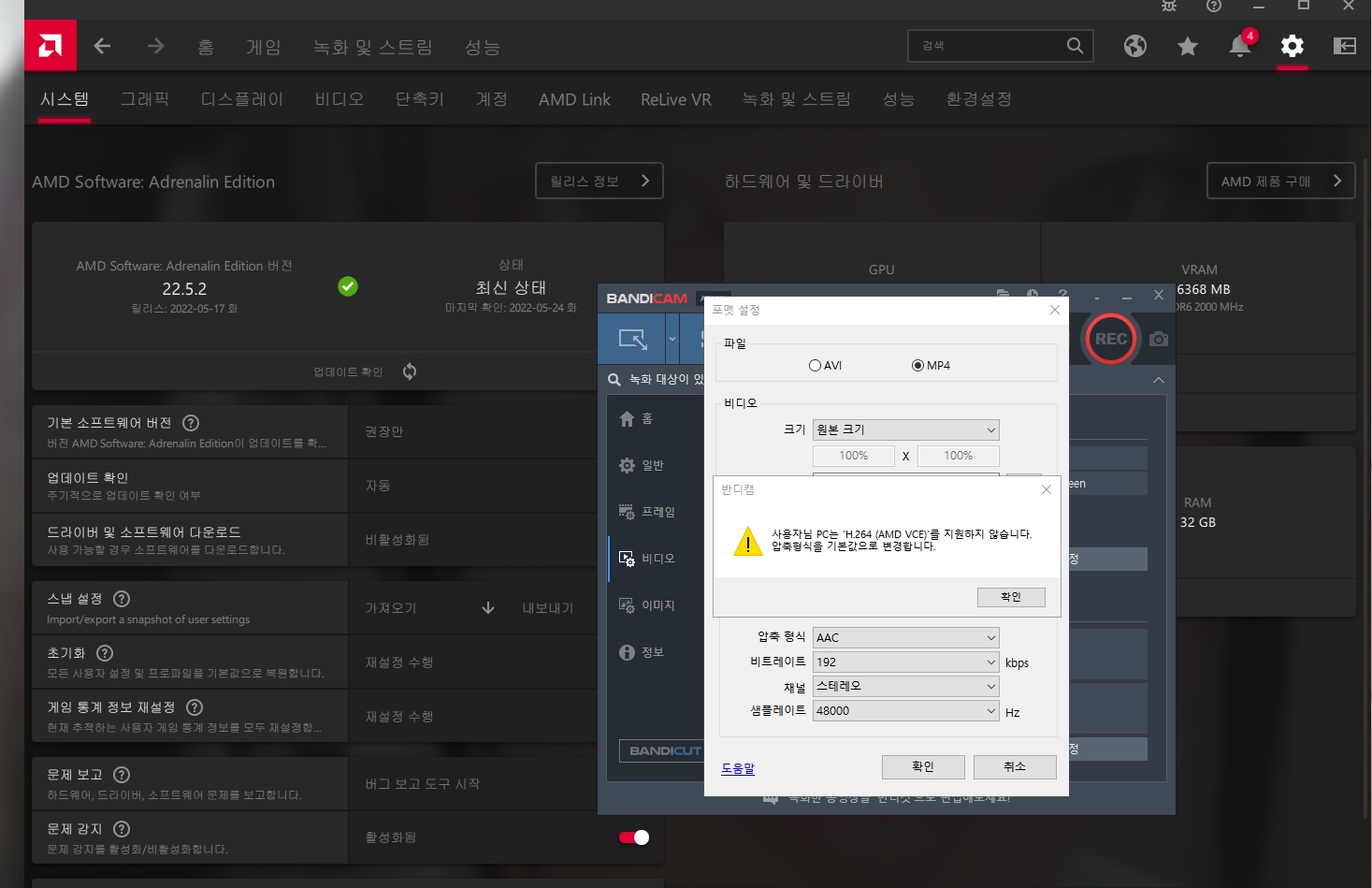1372x888 pixels.
Task: Click Bandicam REC record button
Action: pos(1110,339)
